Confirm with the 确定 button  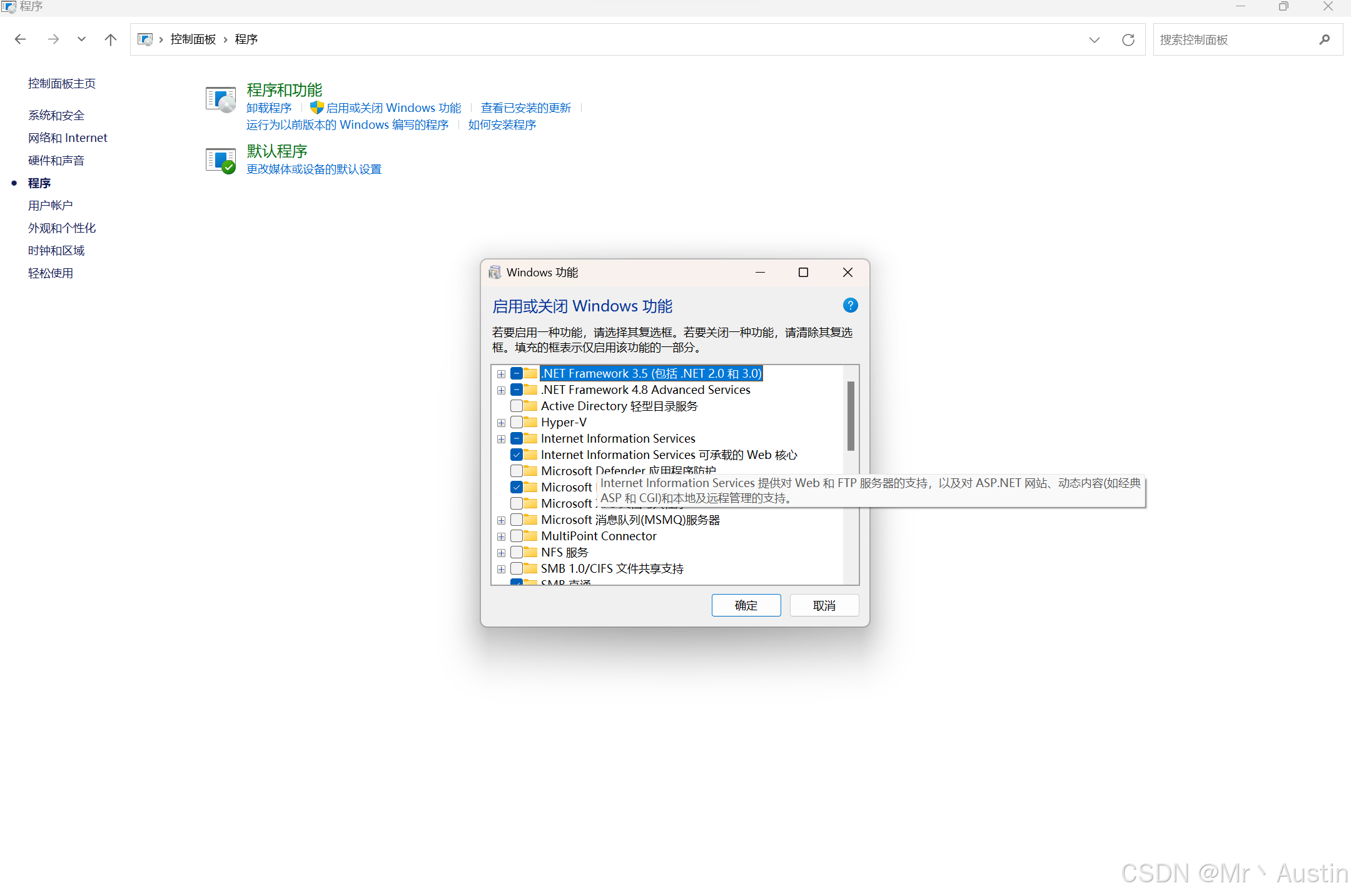746,605
